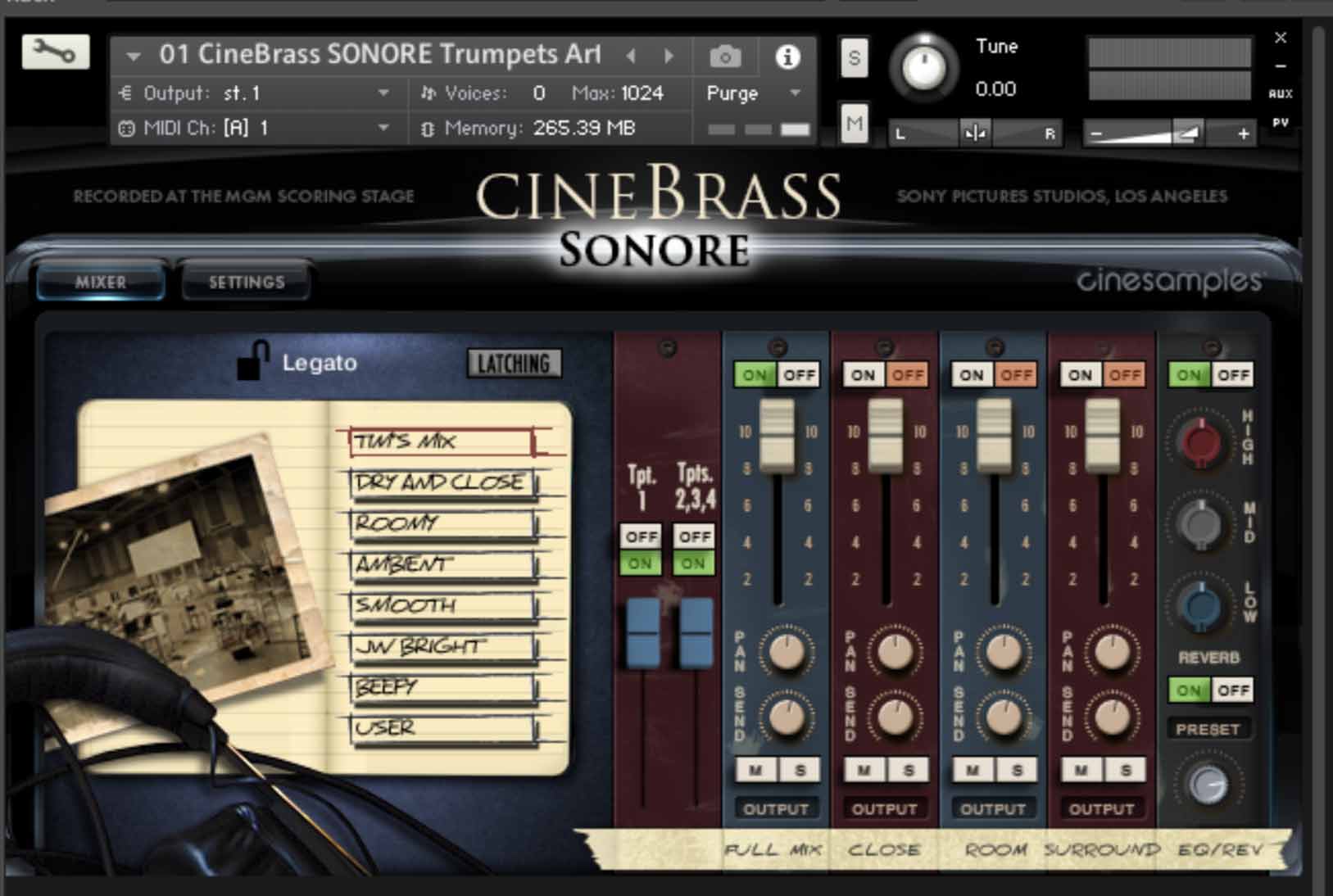
Task: Select the Dry and Close mix preset
Action: (442, 482)
